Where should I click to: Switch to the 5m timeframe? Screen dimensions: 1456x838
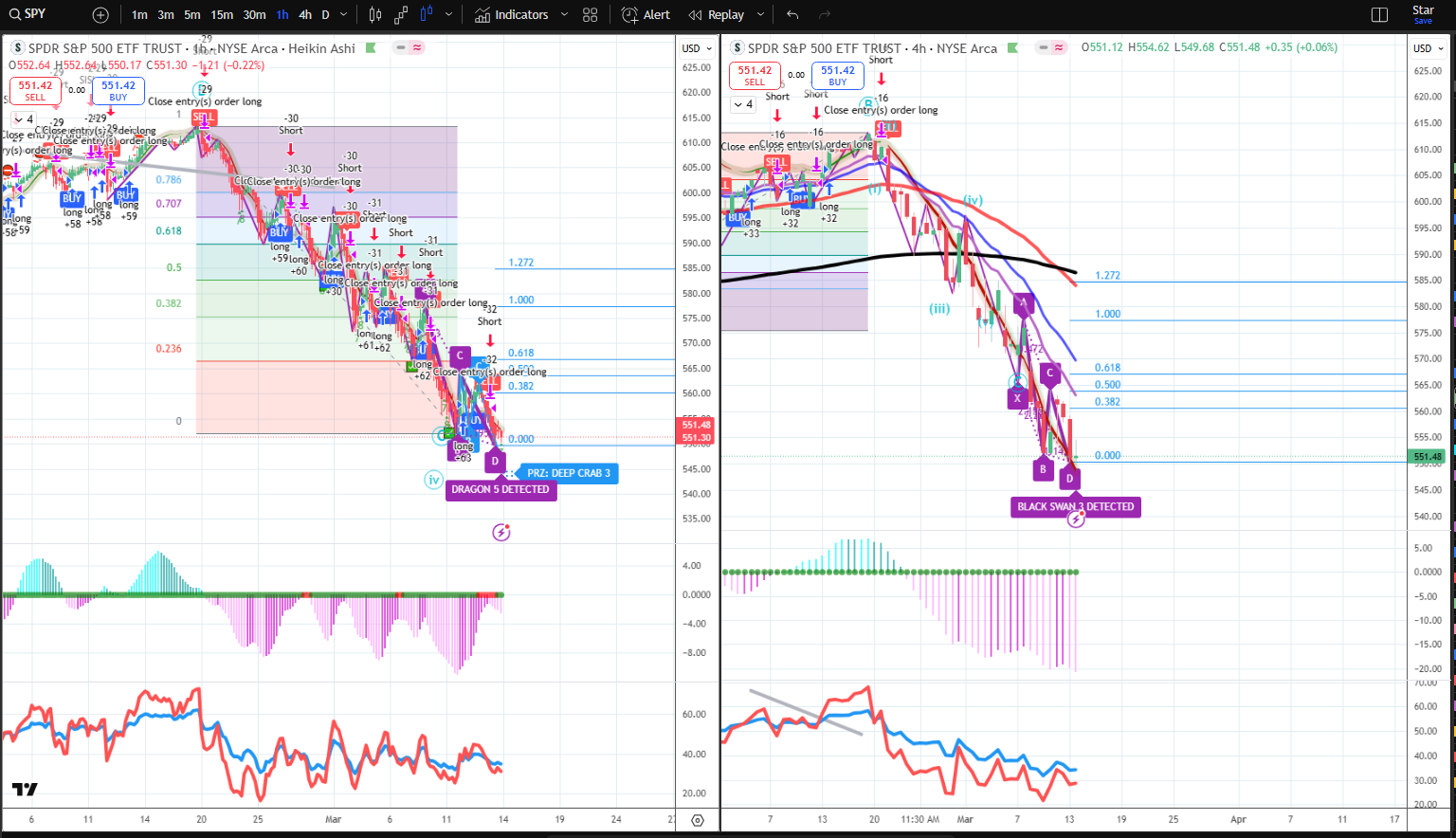pyautogui.click(x=192, y=15)
